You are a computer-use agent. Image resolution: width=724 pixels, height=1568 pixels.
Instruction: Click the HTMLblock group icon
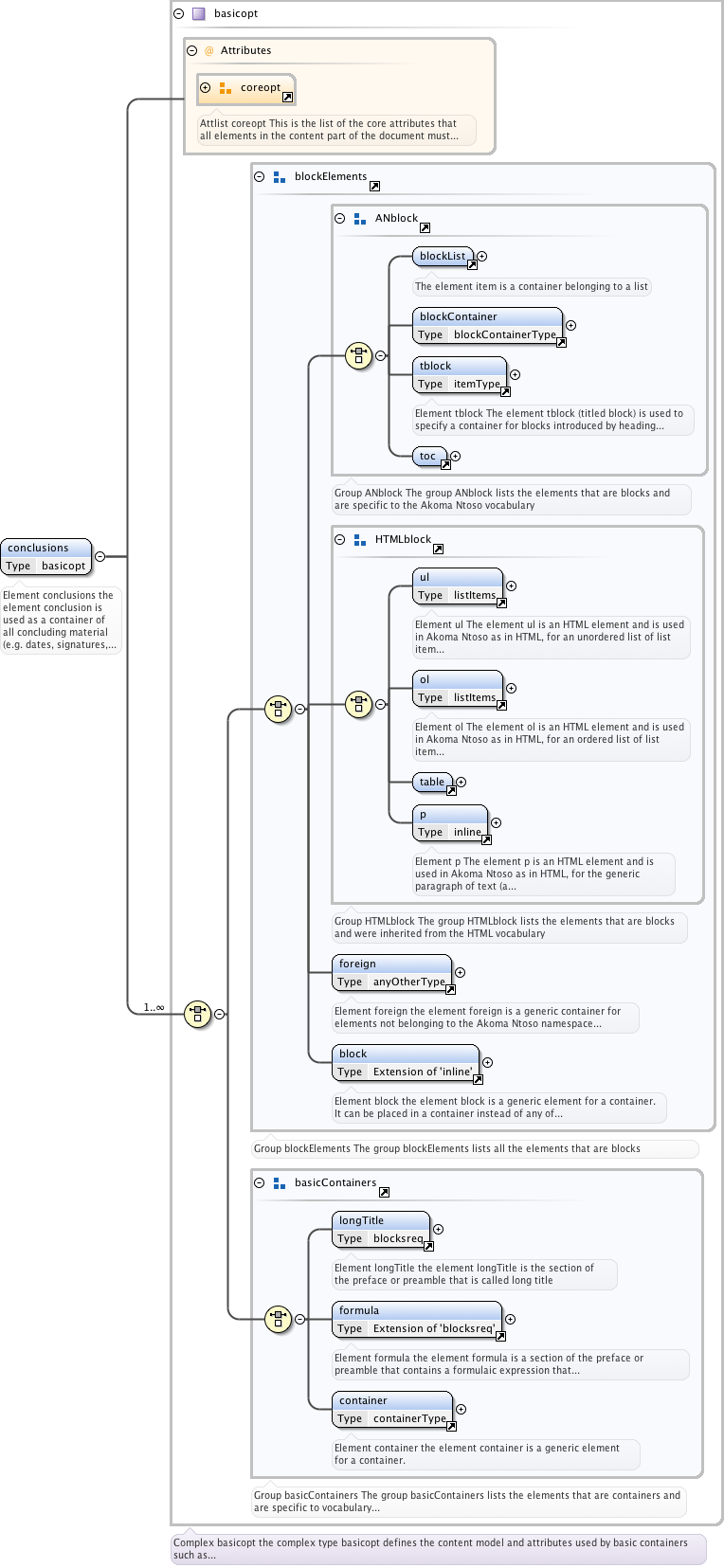point(360,540)
